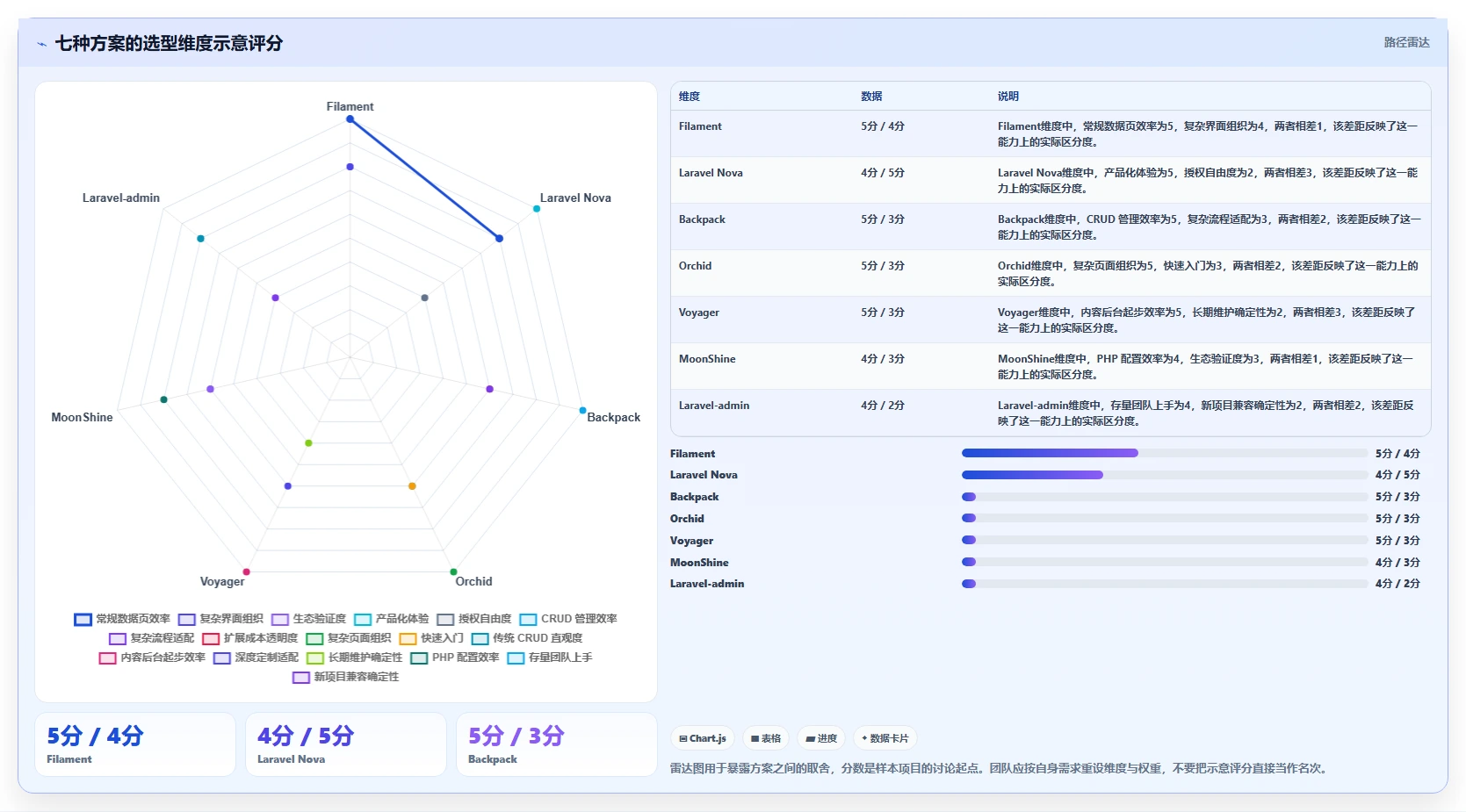Hide the 授权自由度 dataset in legend

(474, 619)
